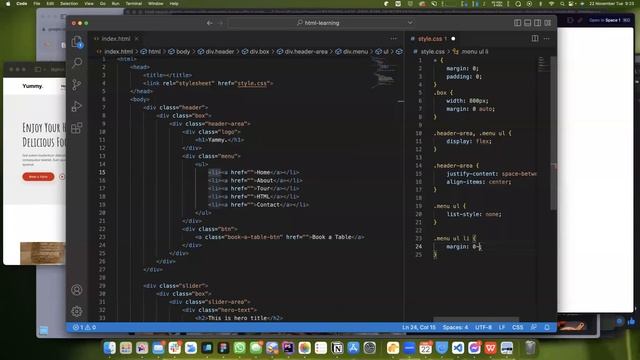Open the Selection menu
The height and width of the screenshot is (360, 640).
click(x=69, y=4)
